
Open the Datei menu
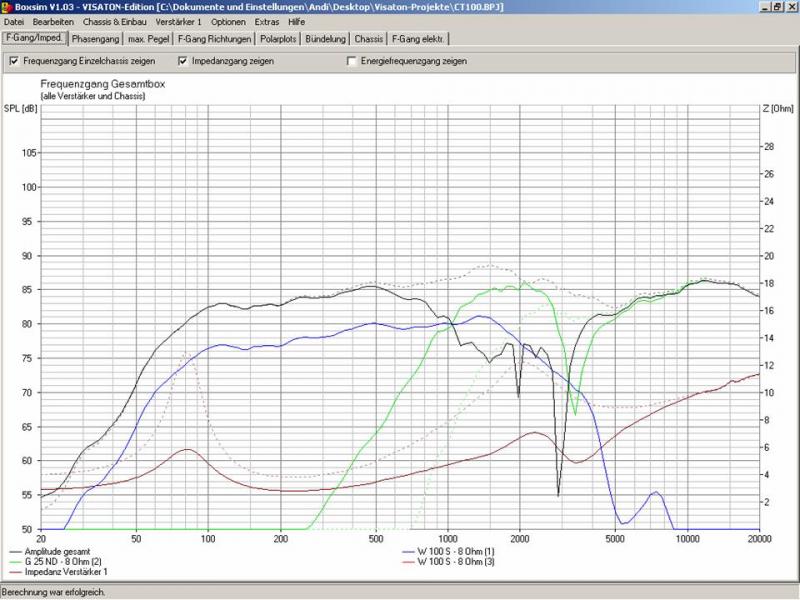pos(14,21)
